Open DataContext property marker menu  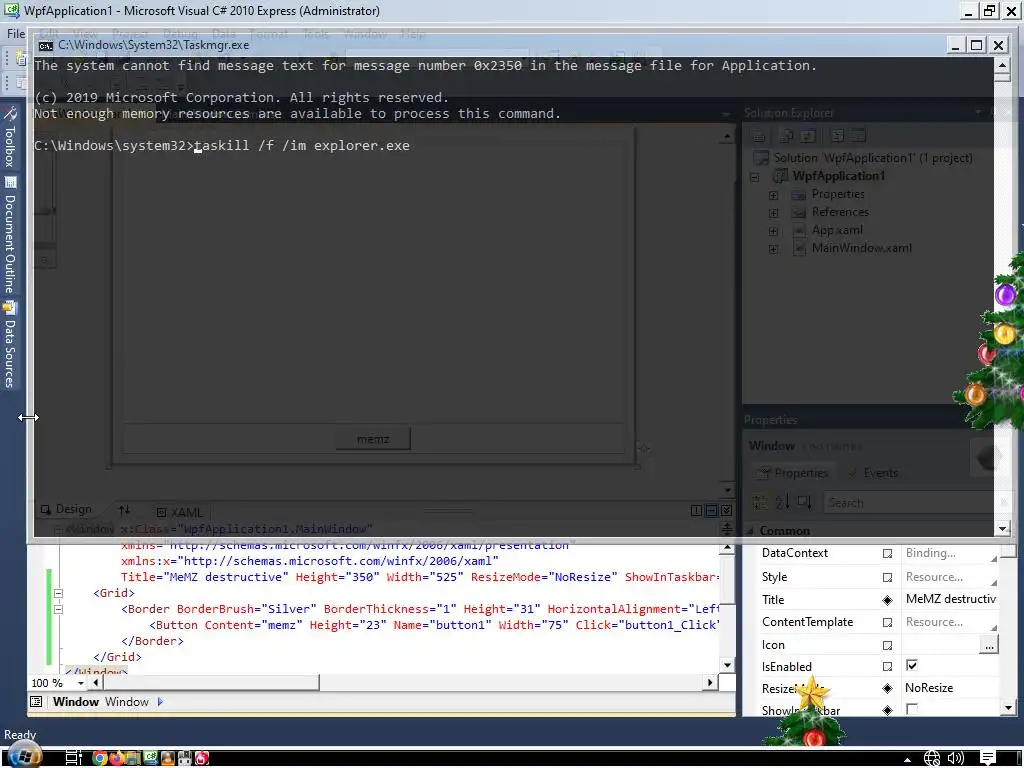pyautogui.click(x=888, y=554)
